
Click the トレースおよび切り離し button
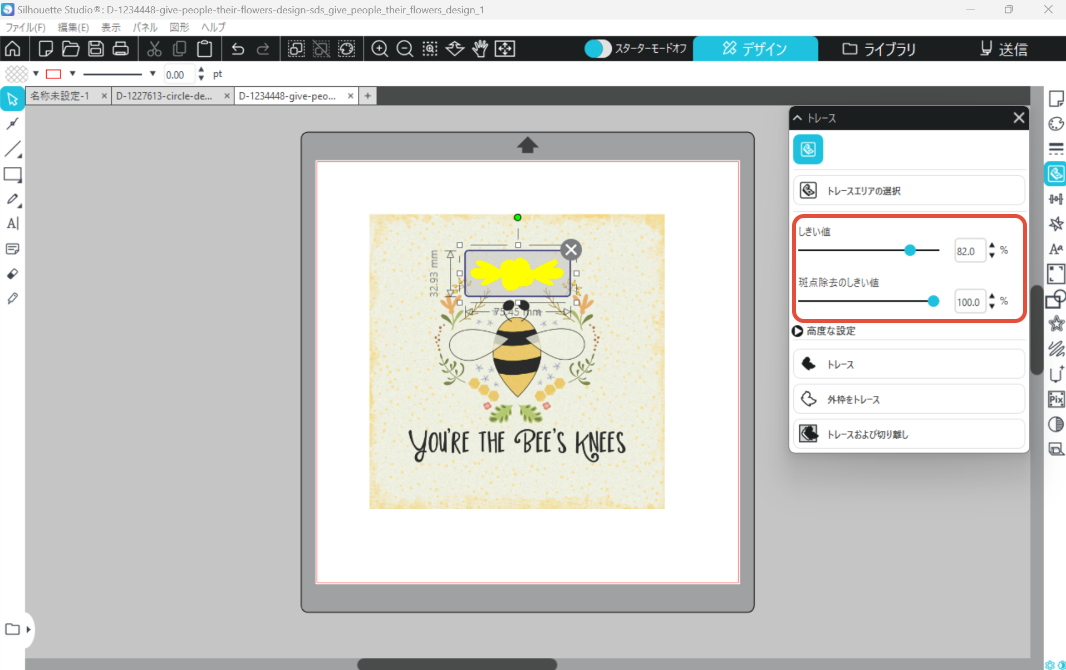coord(909,434)
